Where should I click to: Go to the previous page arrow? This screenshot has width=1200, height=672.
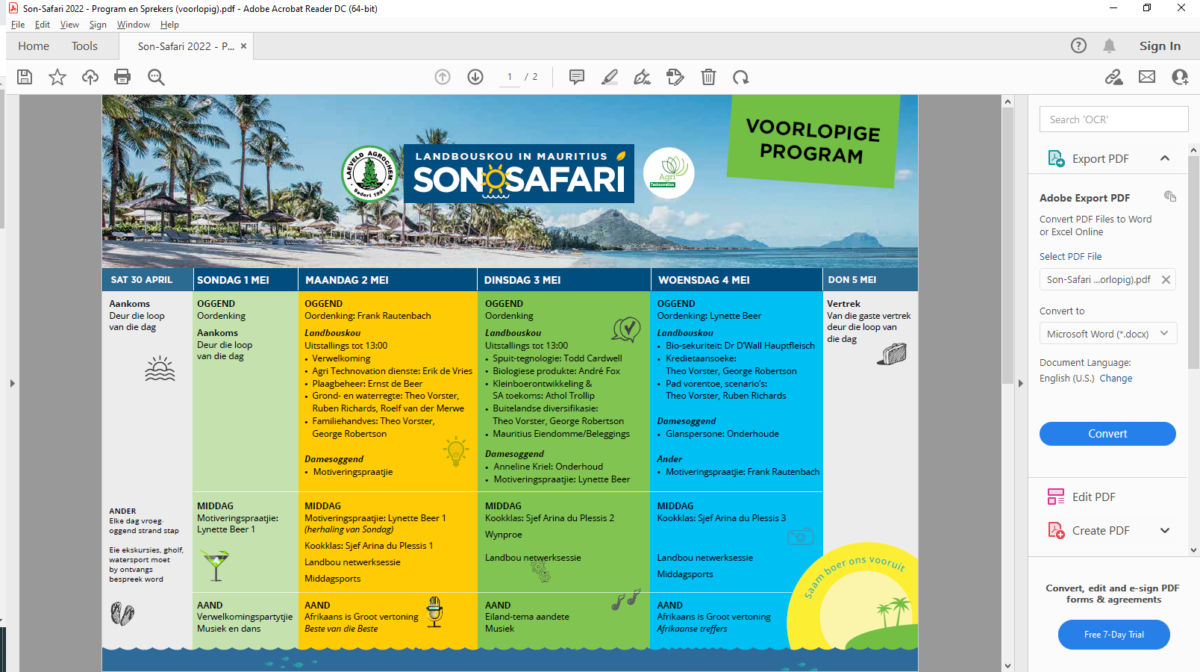click(442, 77)
